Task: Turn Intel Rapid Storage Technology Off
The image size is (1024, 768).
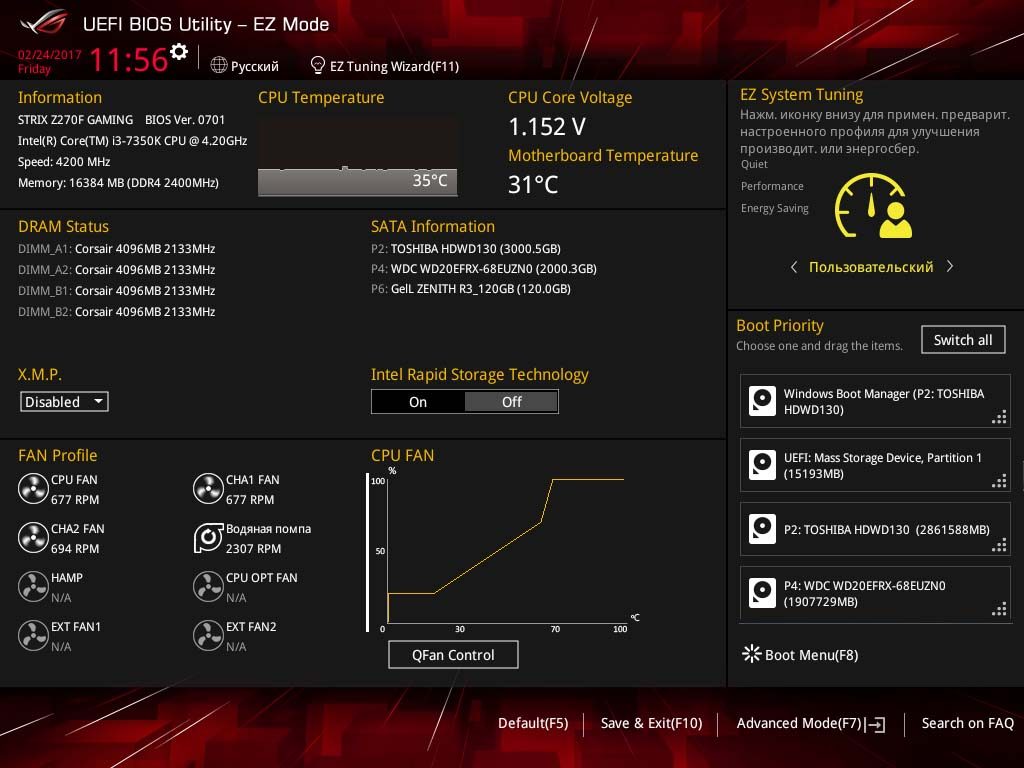Action: coord(511,402)
